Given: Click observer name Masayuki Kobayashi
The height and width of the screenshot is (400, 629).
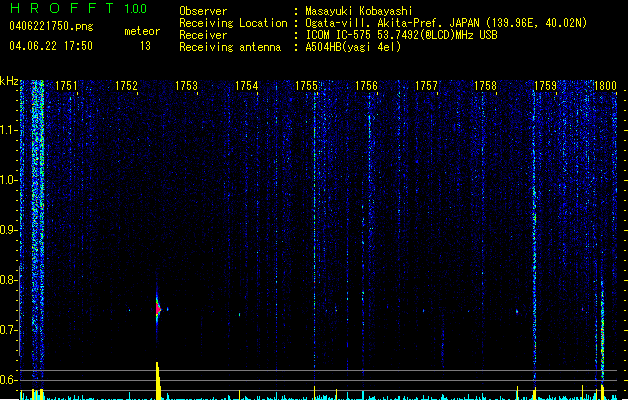Looking at the screenshot, I should point(359,11).
